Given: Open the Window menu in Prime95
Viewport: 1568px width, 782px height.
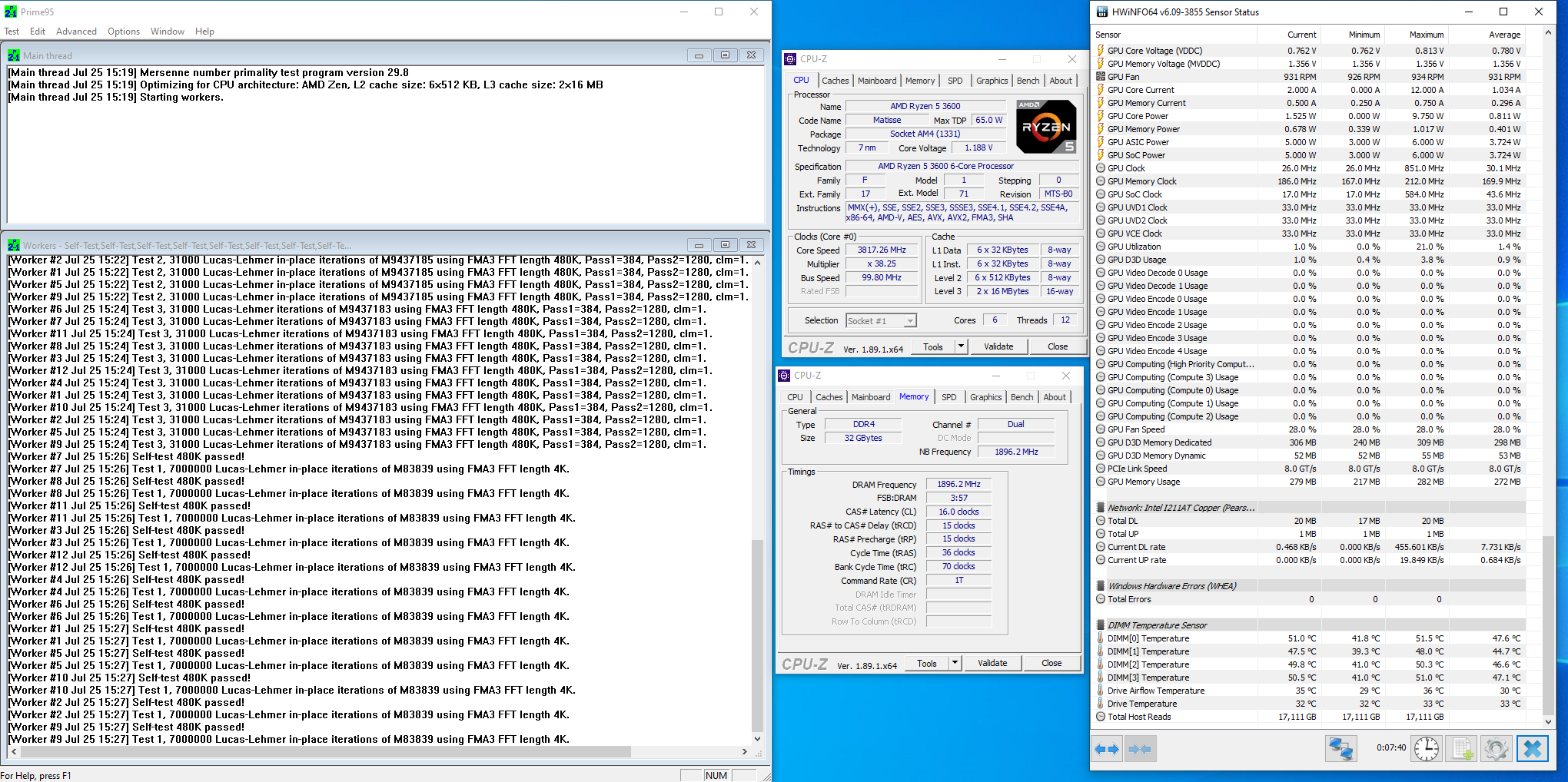Looking at the screenshot, I should click(x=168, y=31).
